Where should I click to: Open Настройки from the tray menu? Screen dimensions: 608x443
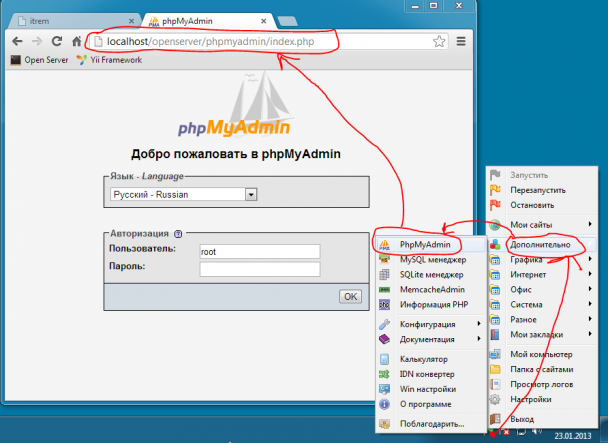click(542, 399)
